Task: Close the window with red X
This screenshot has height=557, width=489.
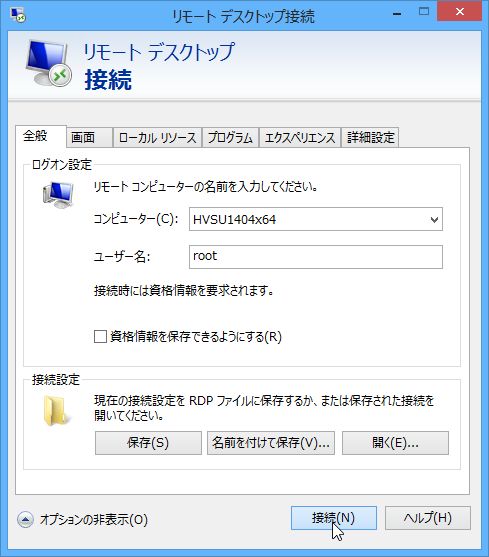Action: pyautogui.click(x=460, y=11)
